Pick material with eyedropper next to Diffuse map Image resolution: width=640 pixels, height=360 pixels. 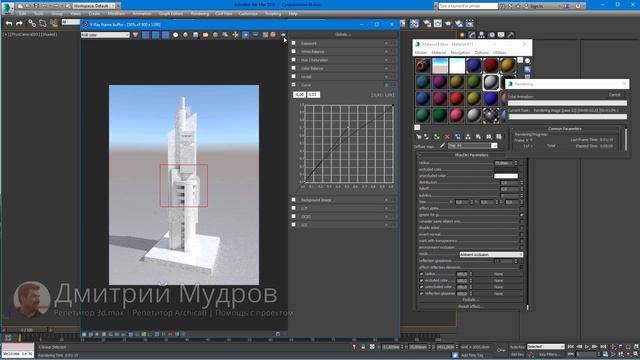click(x=442, y=146)
